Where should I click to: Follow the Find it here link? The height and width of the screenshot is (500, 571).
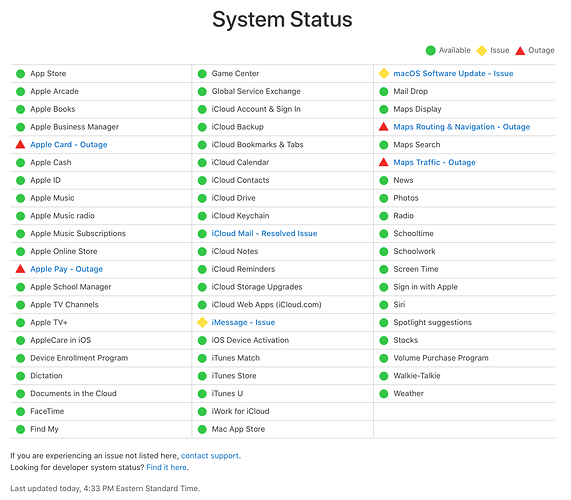(167, 467)
